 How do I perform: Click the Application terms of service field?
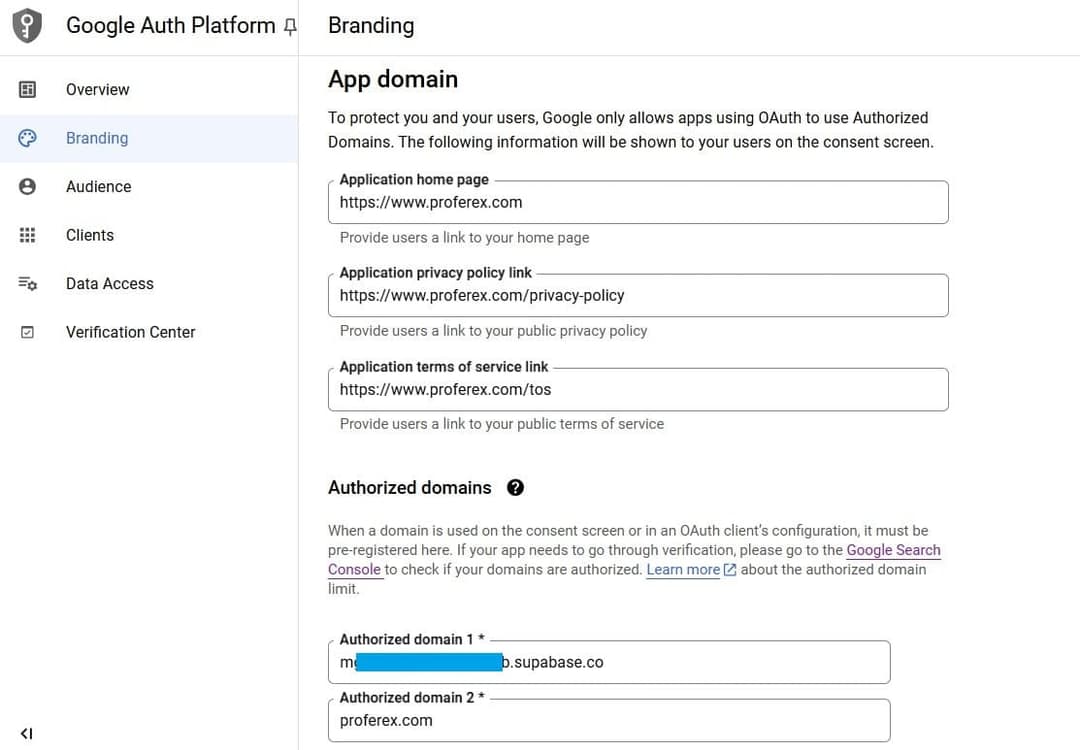click(637, 389)
